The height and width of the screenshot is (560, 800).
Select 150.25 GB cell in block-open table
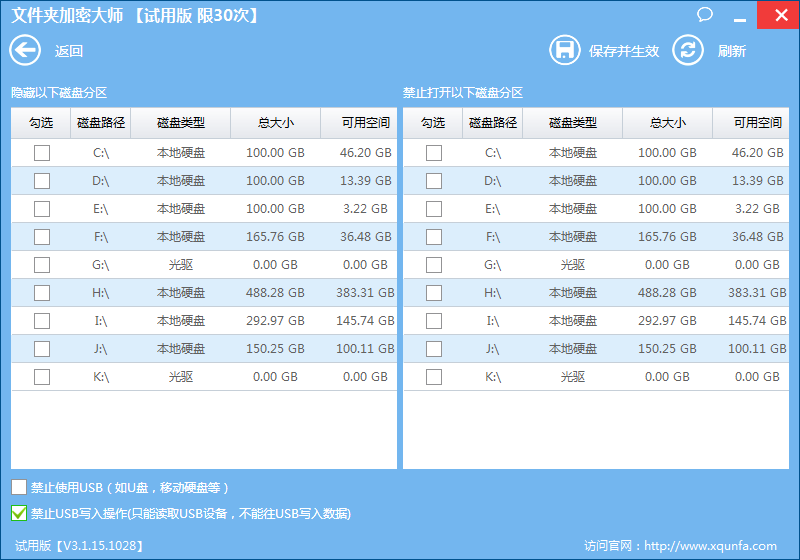pyautogui.click(x=667, y=349)
